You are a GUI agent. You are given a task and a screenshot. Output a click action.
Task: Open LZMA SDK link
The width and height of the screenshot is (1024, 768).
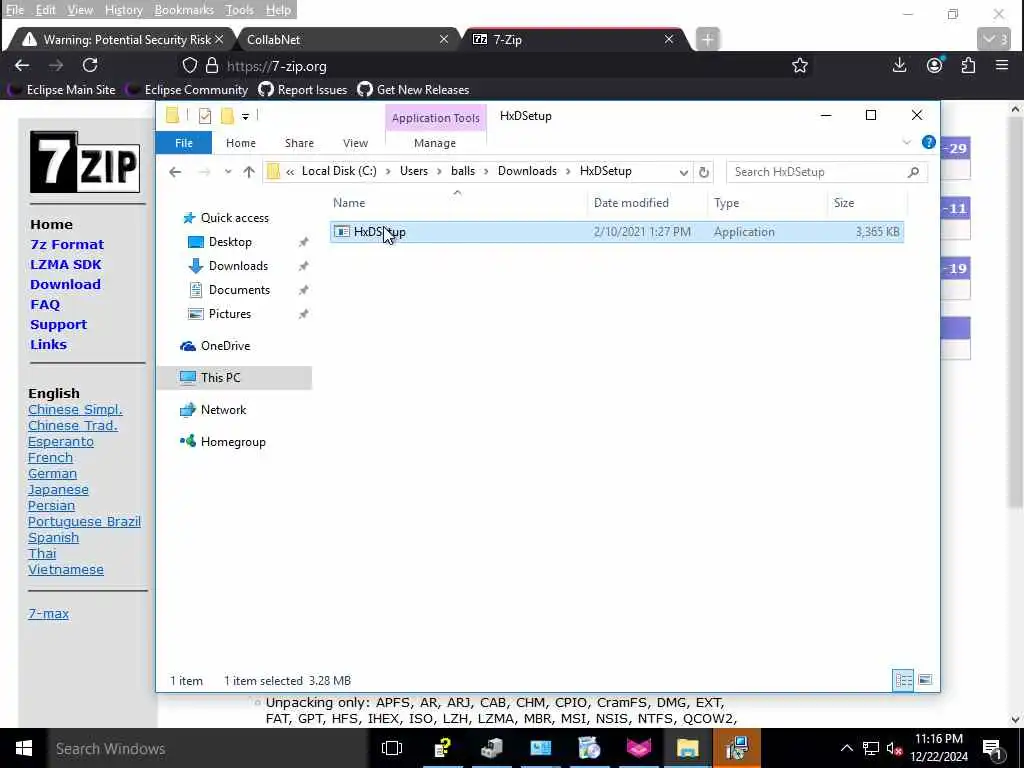66,264
